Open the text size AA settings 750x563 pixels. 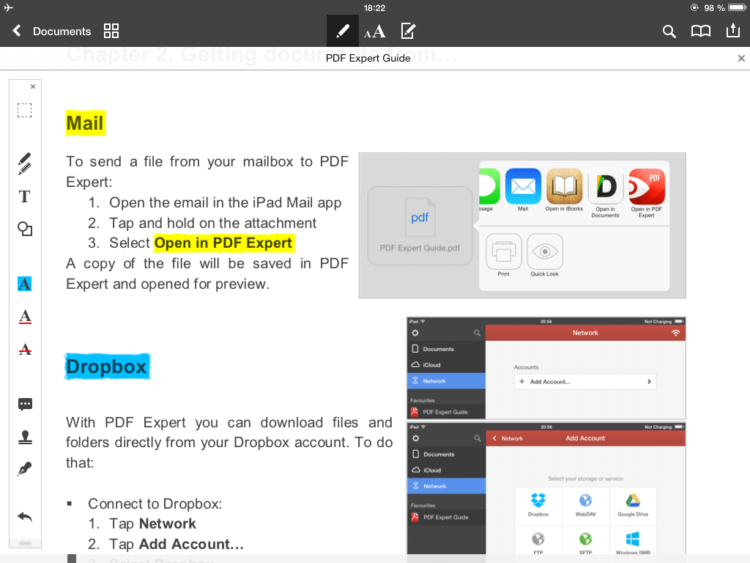point(375,32)
